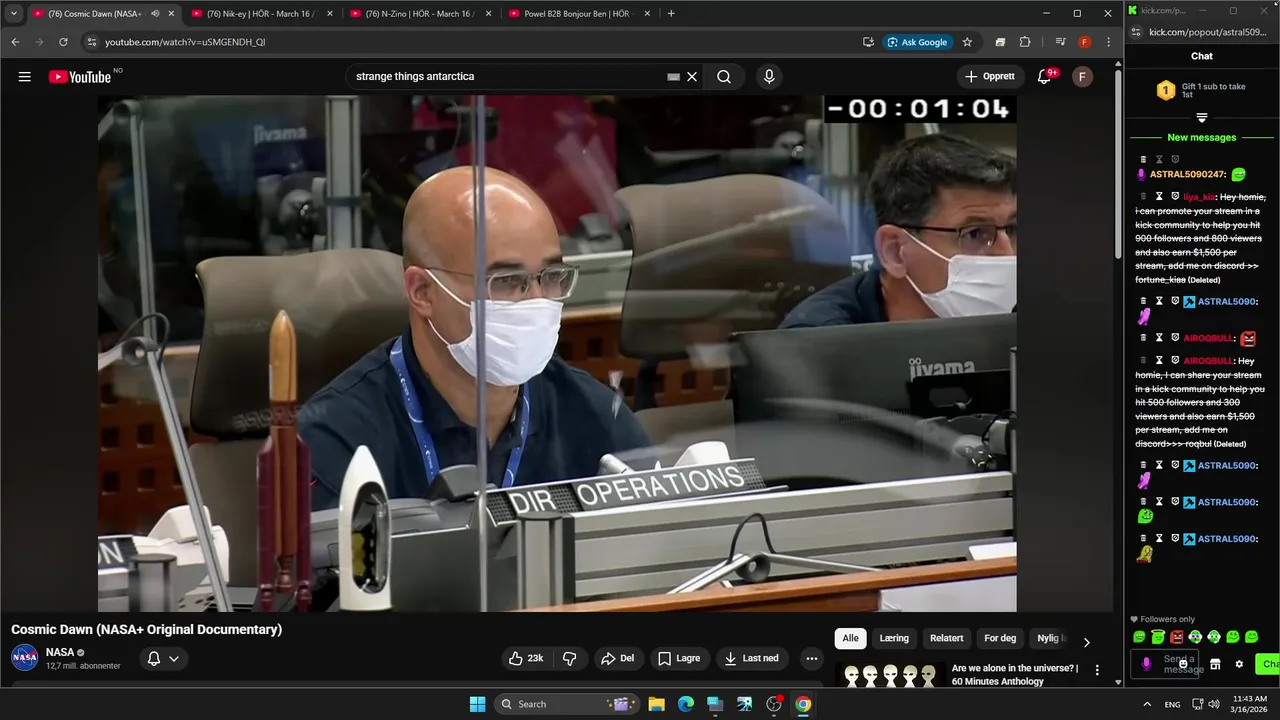Install the page as app from address bar
The width and height of the screenshot is (1280, 720).
[868, 42]
